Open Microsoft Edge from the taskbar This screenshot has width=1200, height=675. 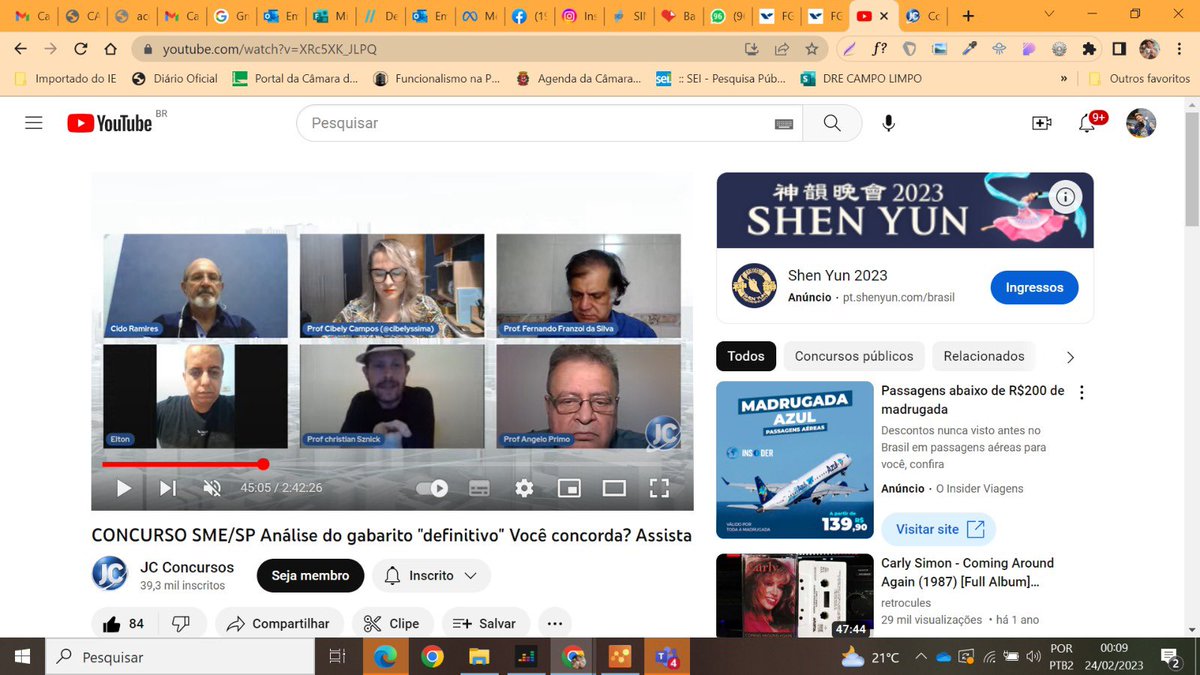(385, 657)
